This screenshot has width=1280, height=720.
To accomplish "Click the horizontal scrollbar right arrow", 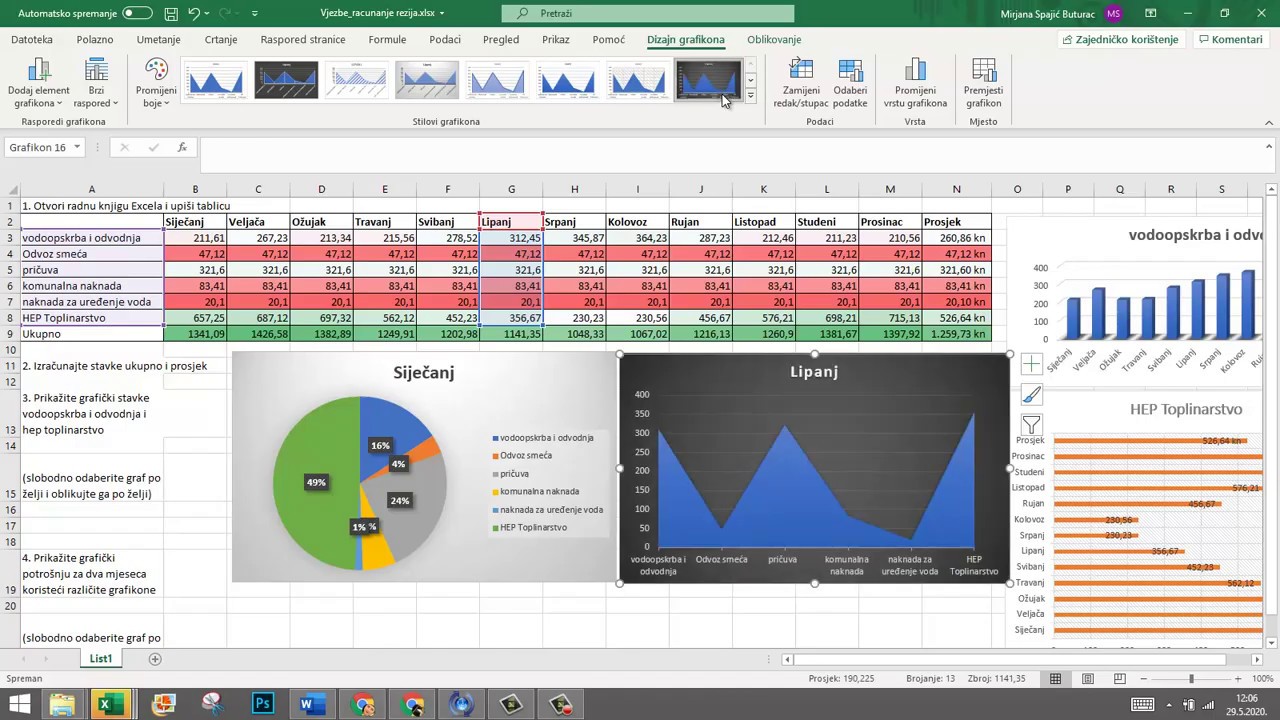I will pyautogui.click(x=1257, y=659).
